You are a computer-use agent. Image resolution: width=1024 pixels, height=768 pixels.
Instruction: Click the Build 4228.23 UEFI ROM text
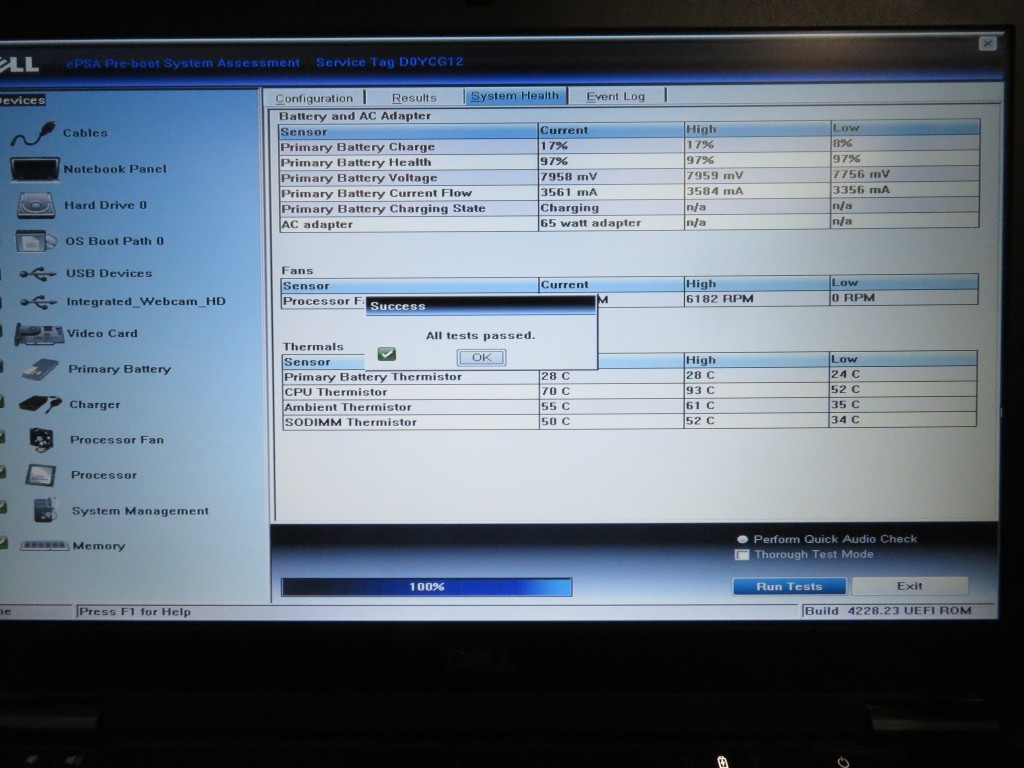pos(888,611)
